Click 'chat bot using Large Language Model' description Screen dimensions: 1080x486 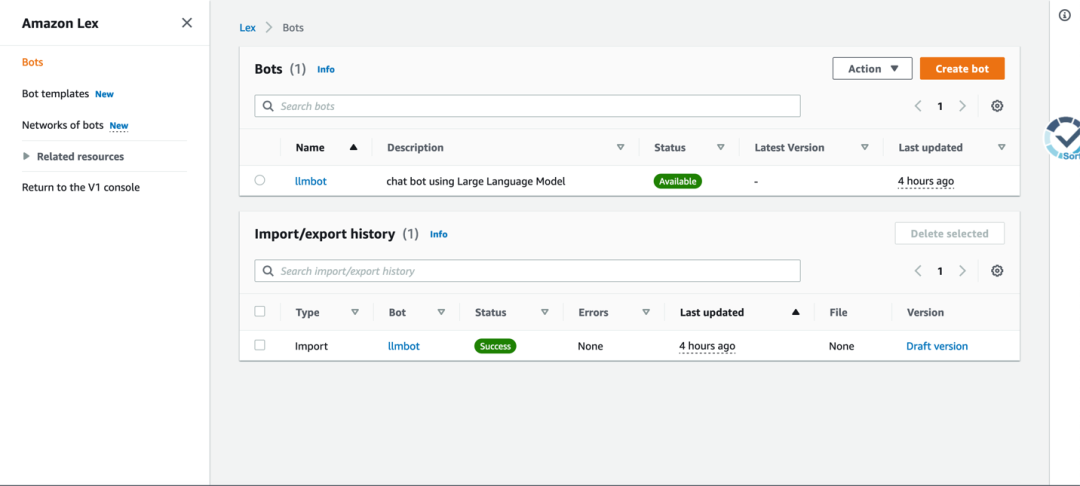tap(476, 181)
